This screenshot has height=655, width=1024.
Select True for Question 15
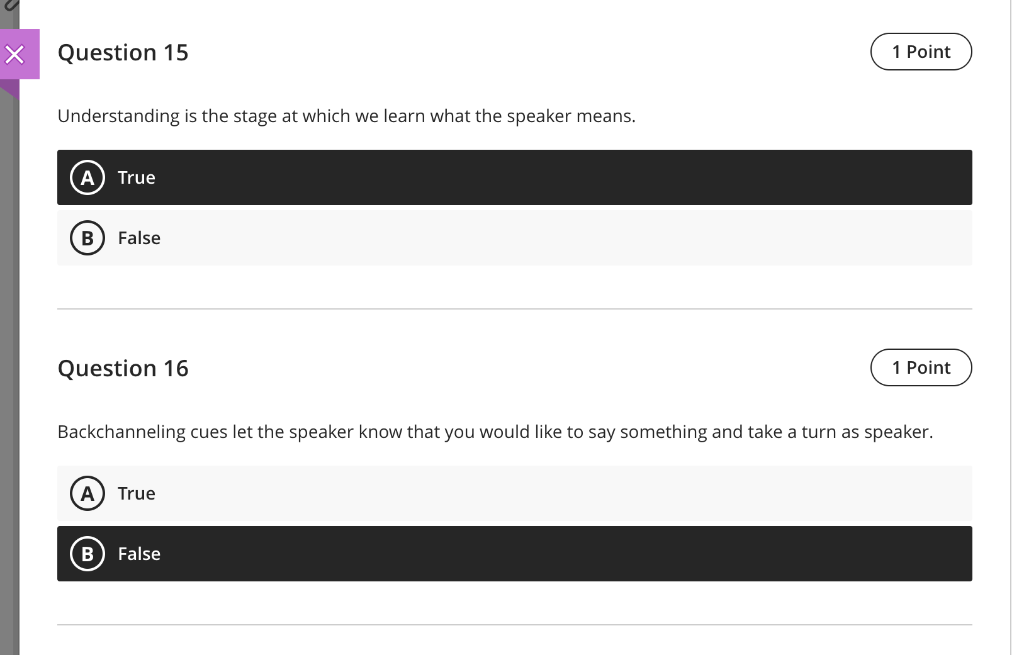pyautogui.click(x=400, y=177)
